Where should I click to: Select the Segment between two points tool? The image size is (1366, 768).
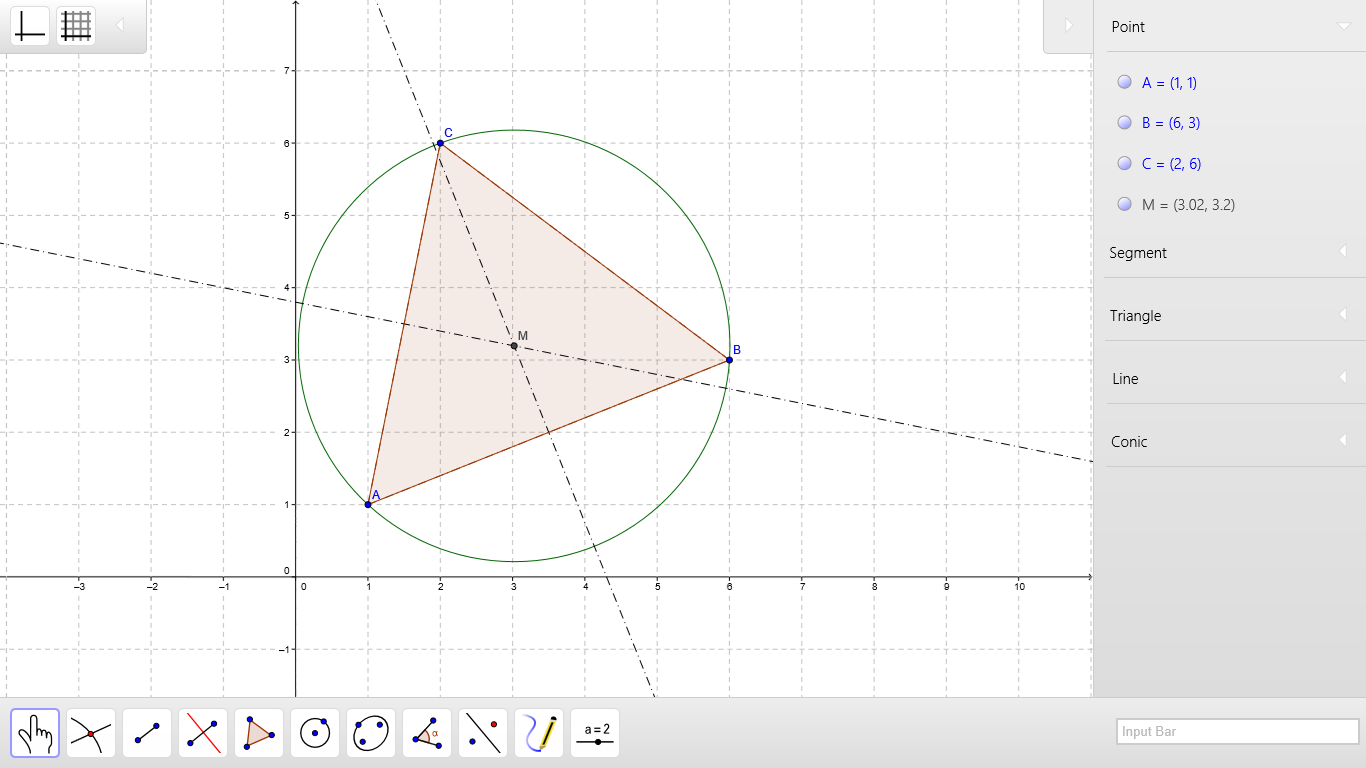point(147,733)
